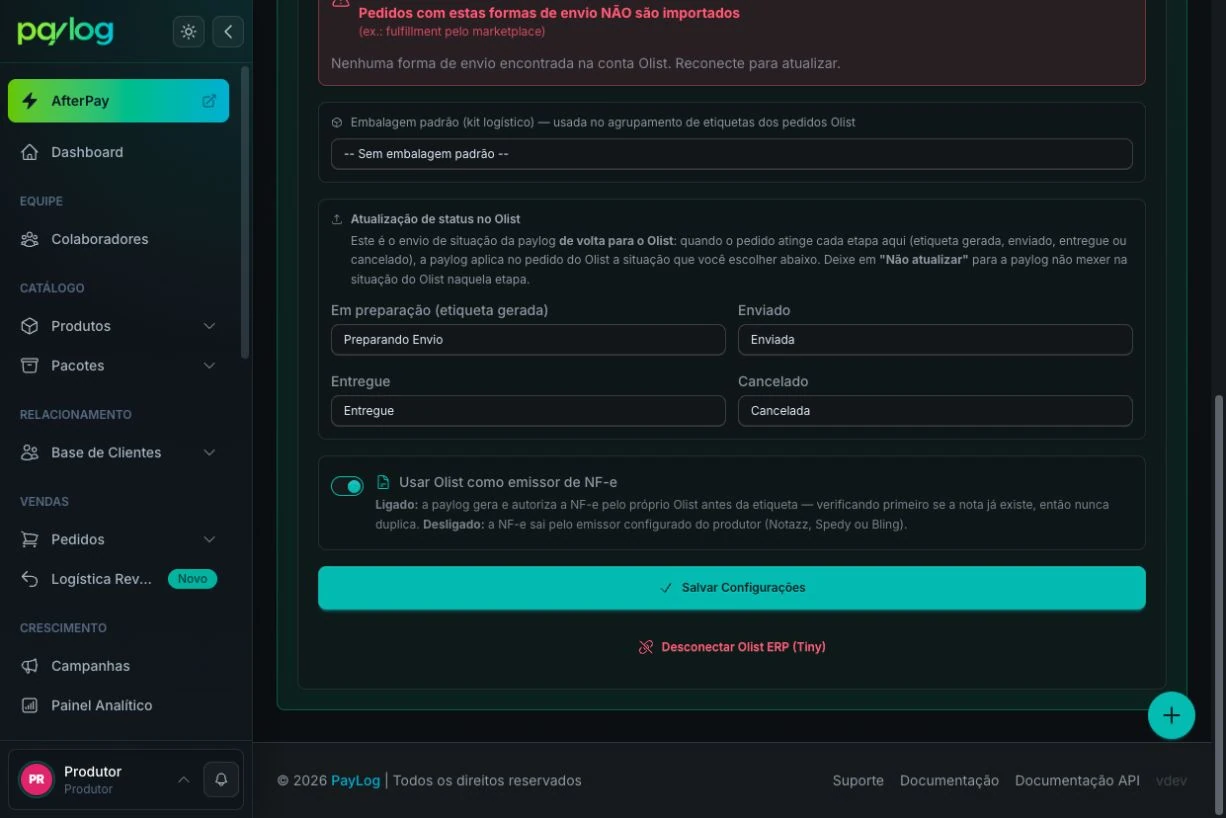
Task: Open the Embalagem padrão dropdown
Action: click(732, 154)
